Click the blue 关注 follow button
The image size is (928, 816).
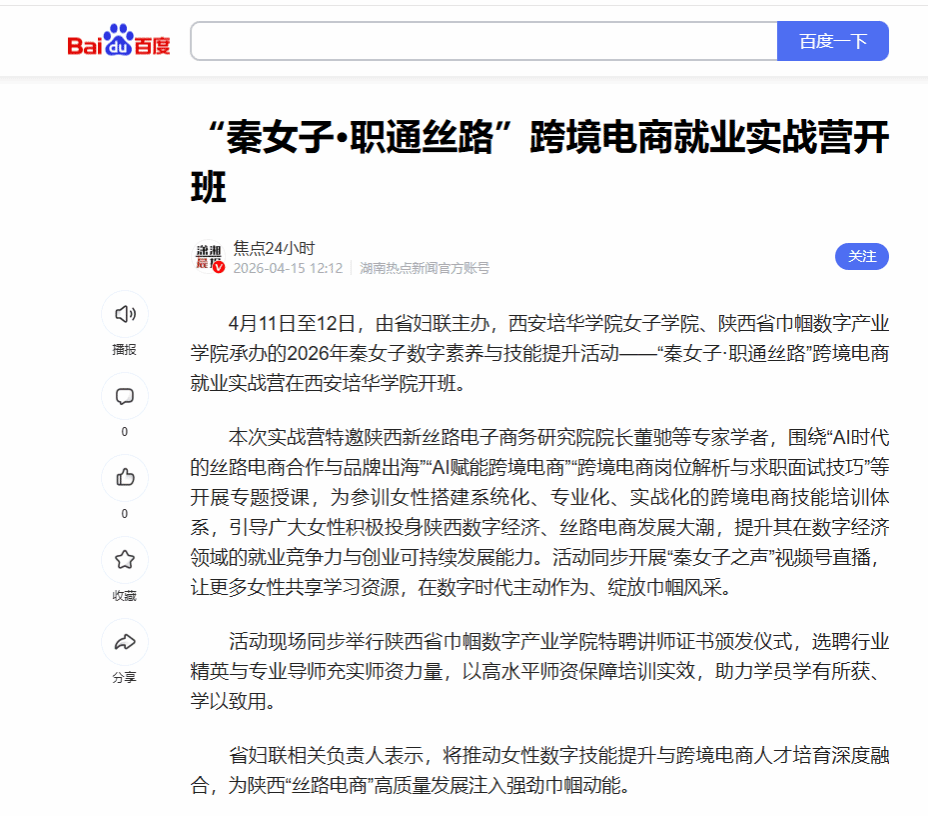861,256
